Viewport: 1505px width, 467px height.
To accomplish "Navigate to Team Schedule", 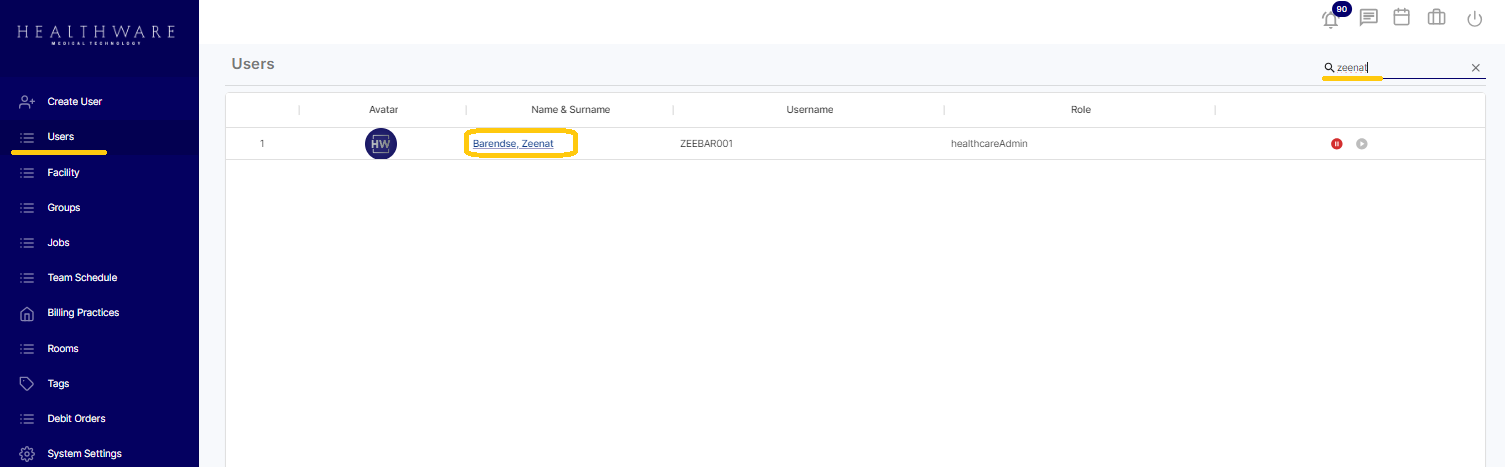I will [x=82, y=278].
